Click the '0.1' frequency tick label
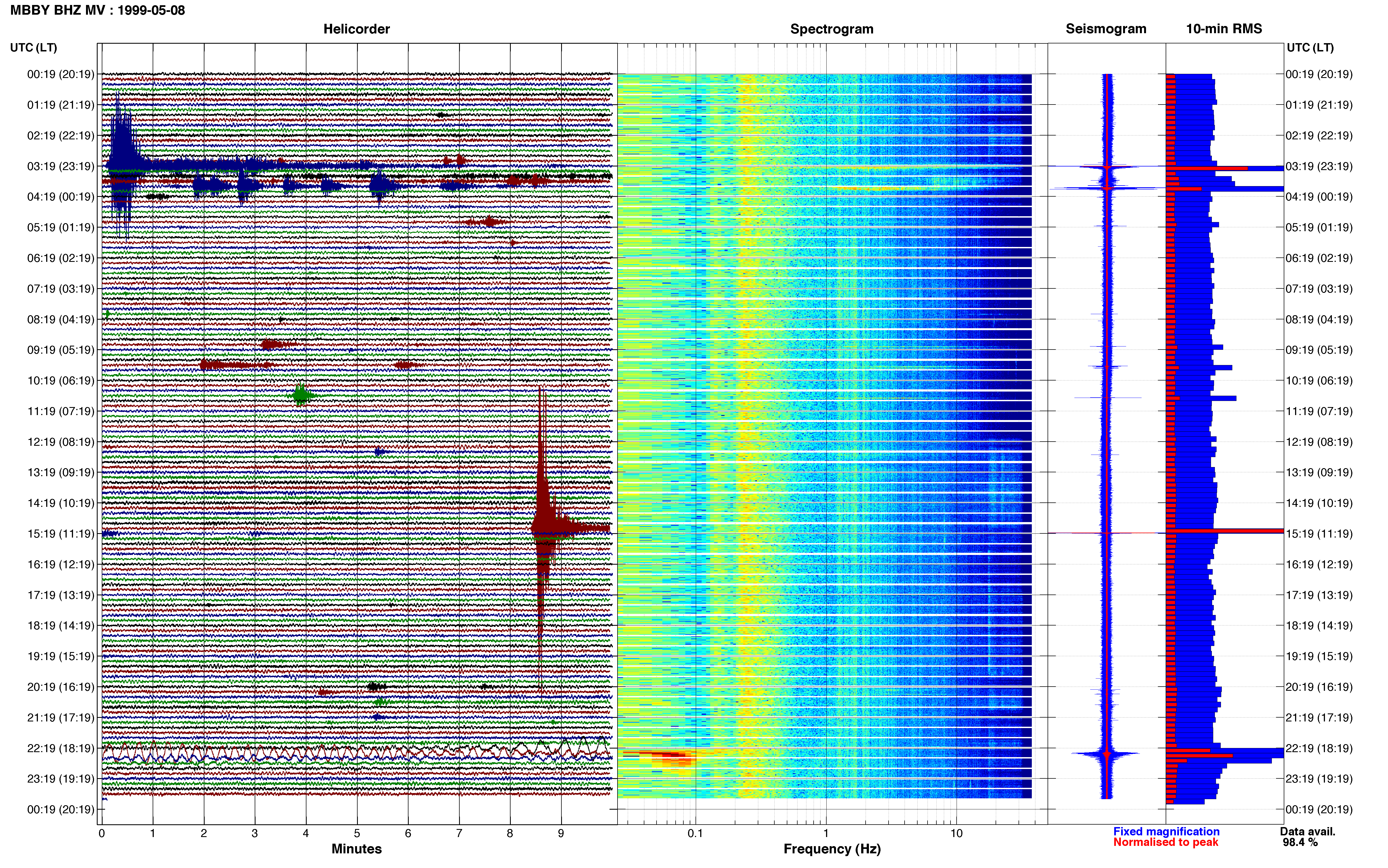 (x=695, y=833)
